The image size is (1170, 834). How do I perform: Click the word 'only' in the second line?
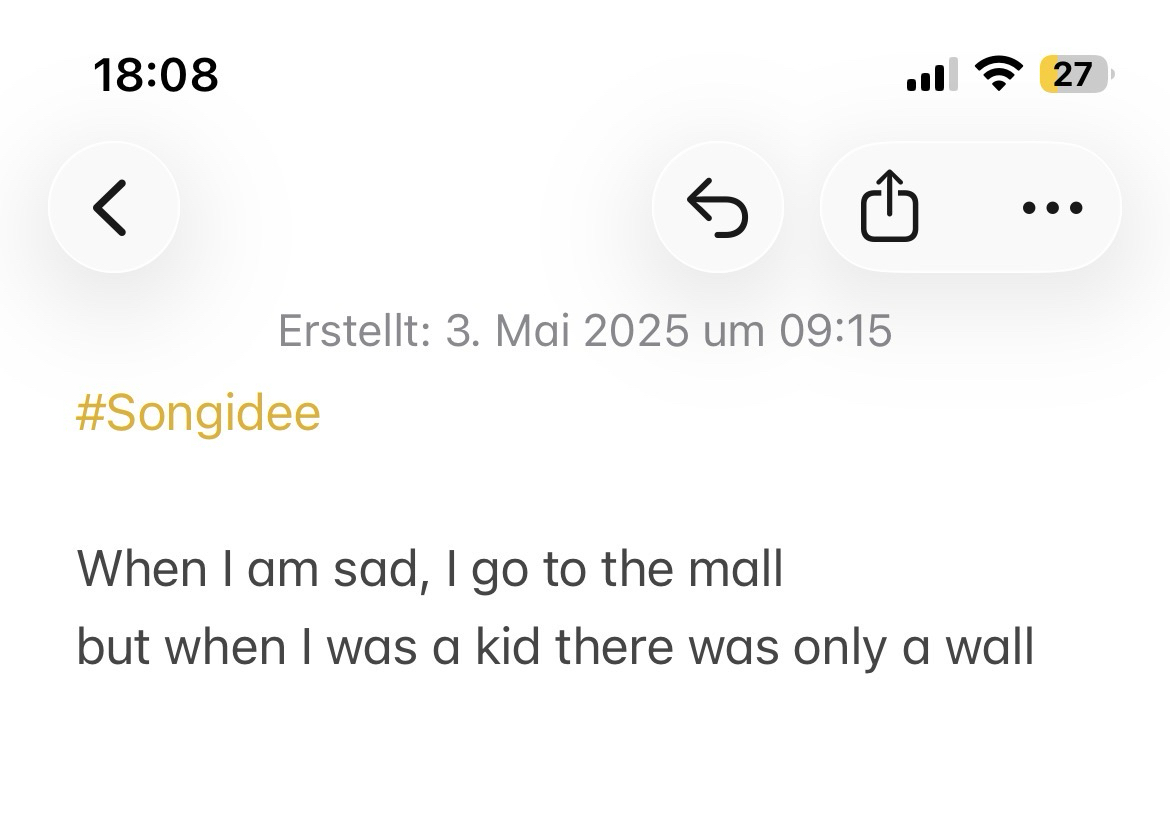(839, 647)
